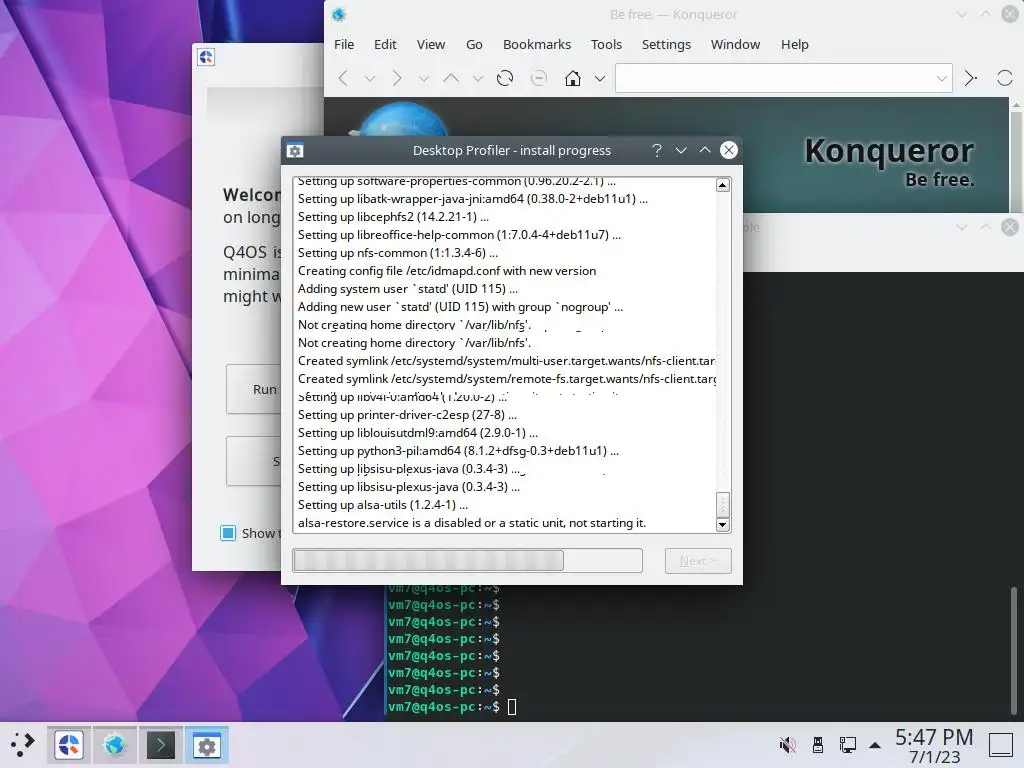
Task: Click the install progress bar
Action: click(468, 560)
